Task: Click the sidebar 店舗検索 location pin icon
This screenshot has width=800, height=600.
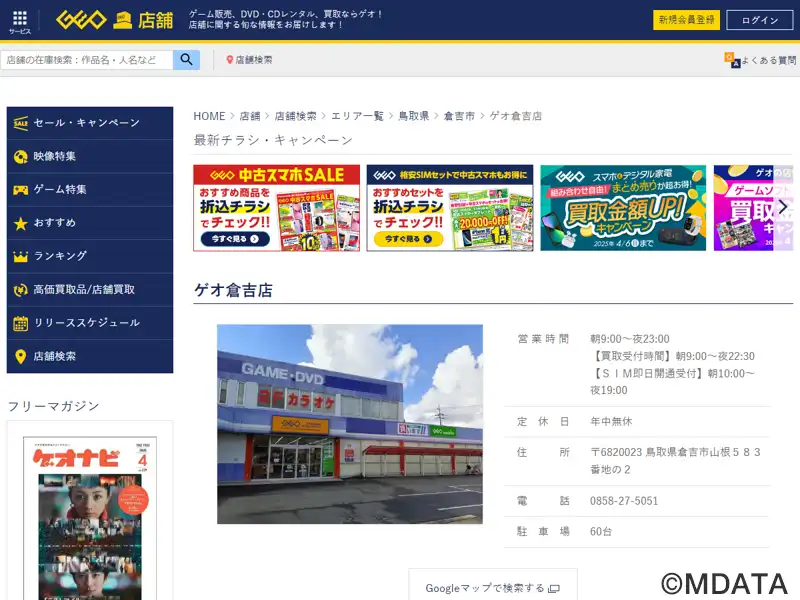Action: [20, 356]
